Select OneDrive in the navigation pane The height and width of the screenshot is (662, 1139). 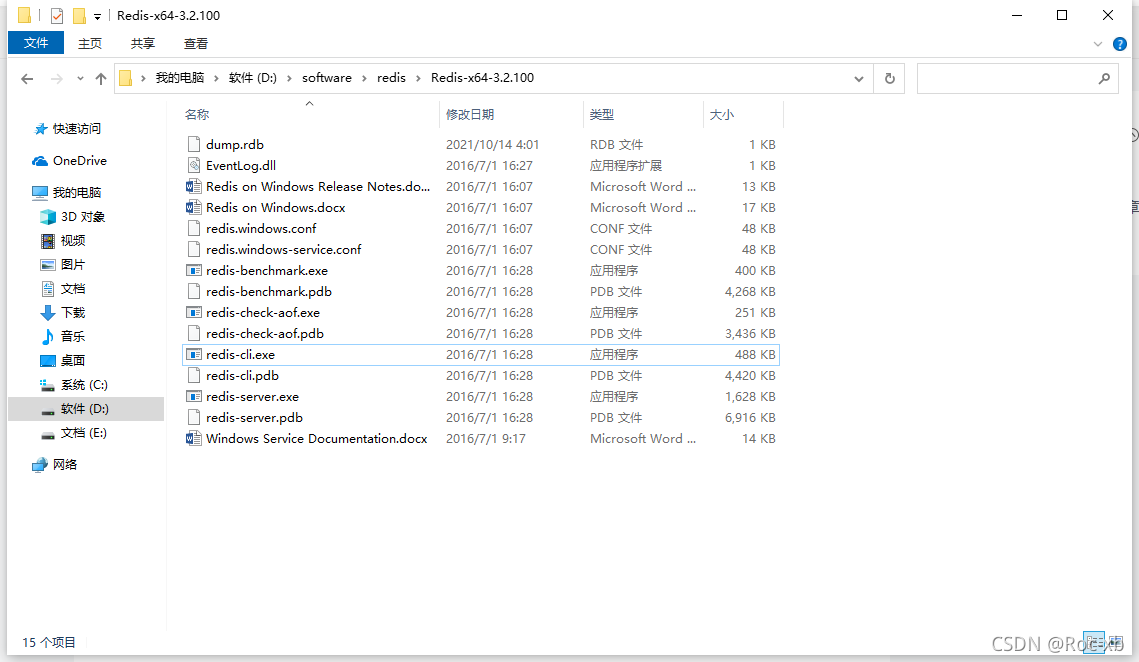(70, 161)
